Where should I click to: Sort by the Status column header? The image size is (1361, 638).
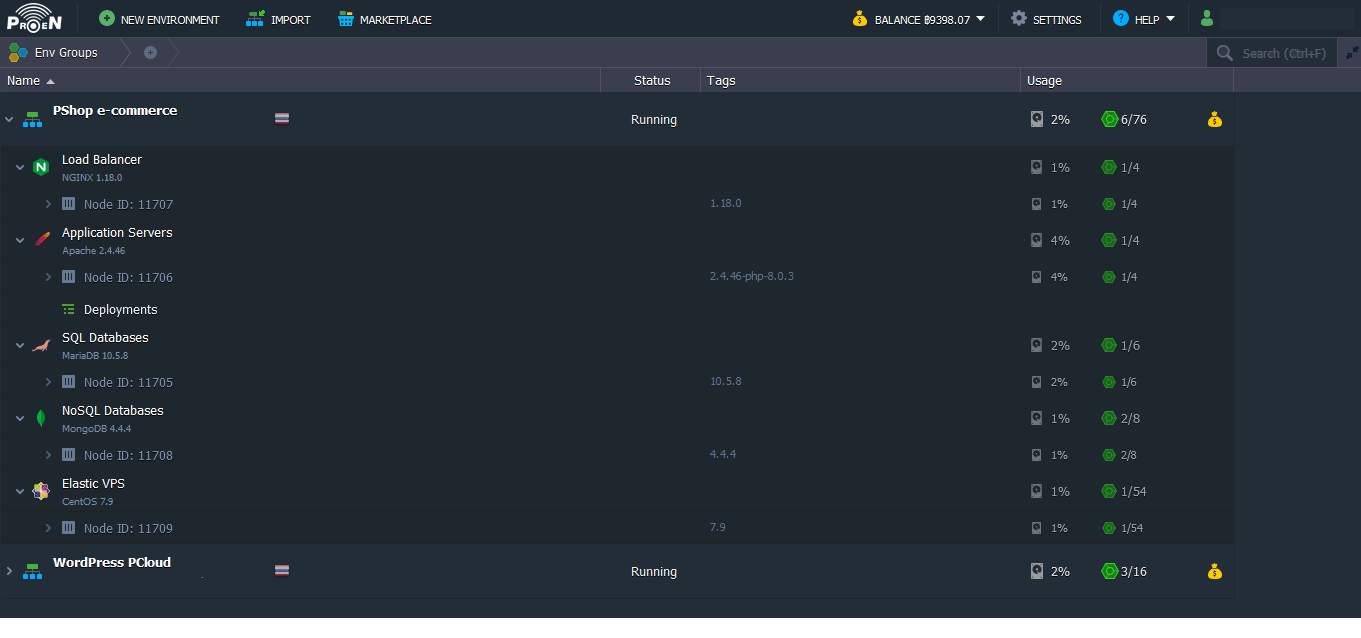652,80
